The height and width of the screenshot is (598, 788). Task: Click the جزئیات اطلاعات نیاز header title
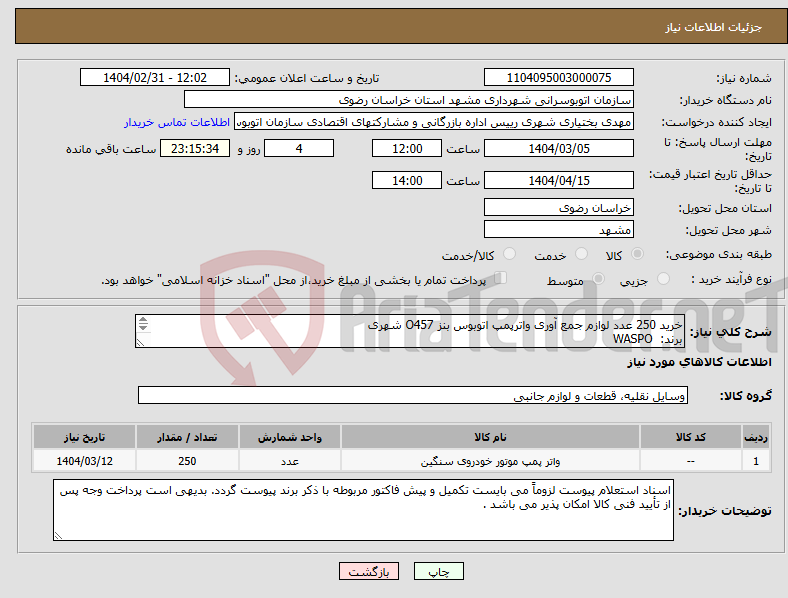(714, 27)
